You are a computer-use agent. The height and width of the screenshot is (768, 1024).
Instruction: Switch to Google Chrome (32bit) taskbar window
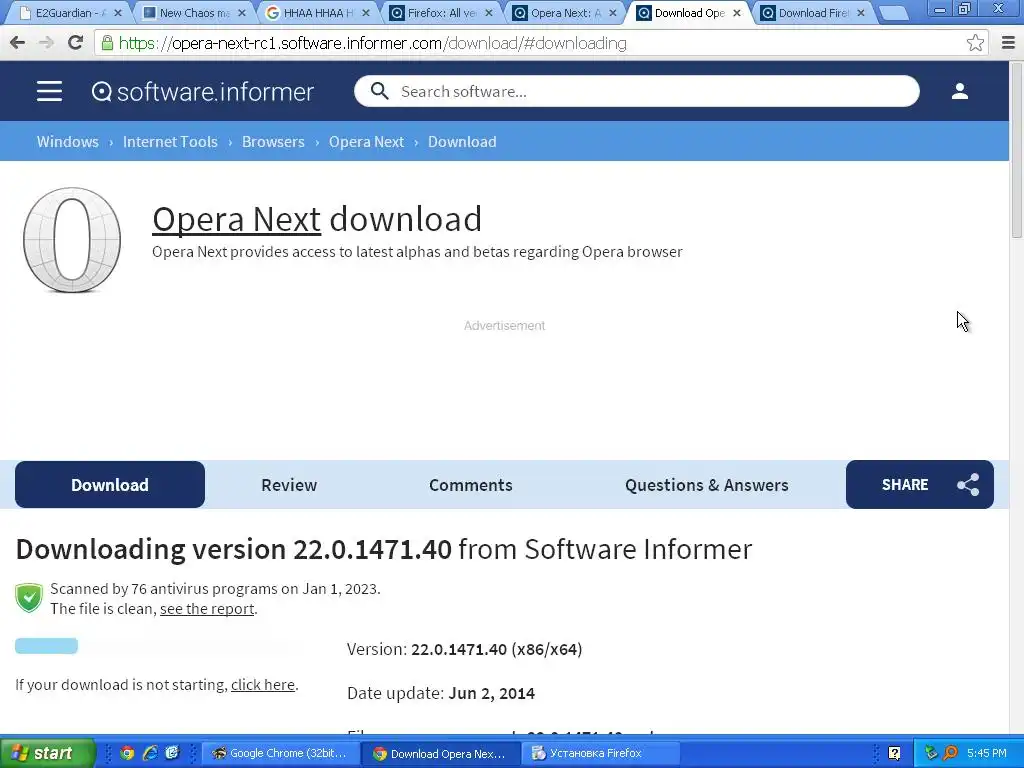tap(280, 753)
